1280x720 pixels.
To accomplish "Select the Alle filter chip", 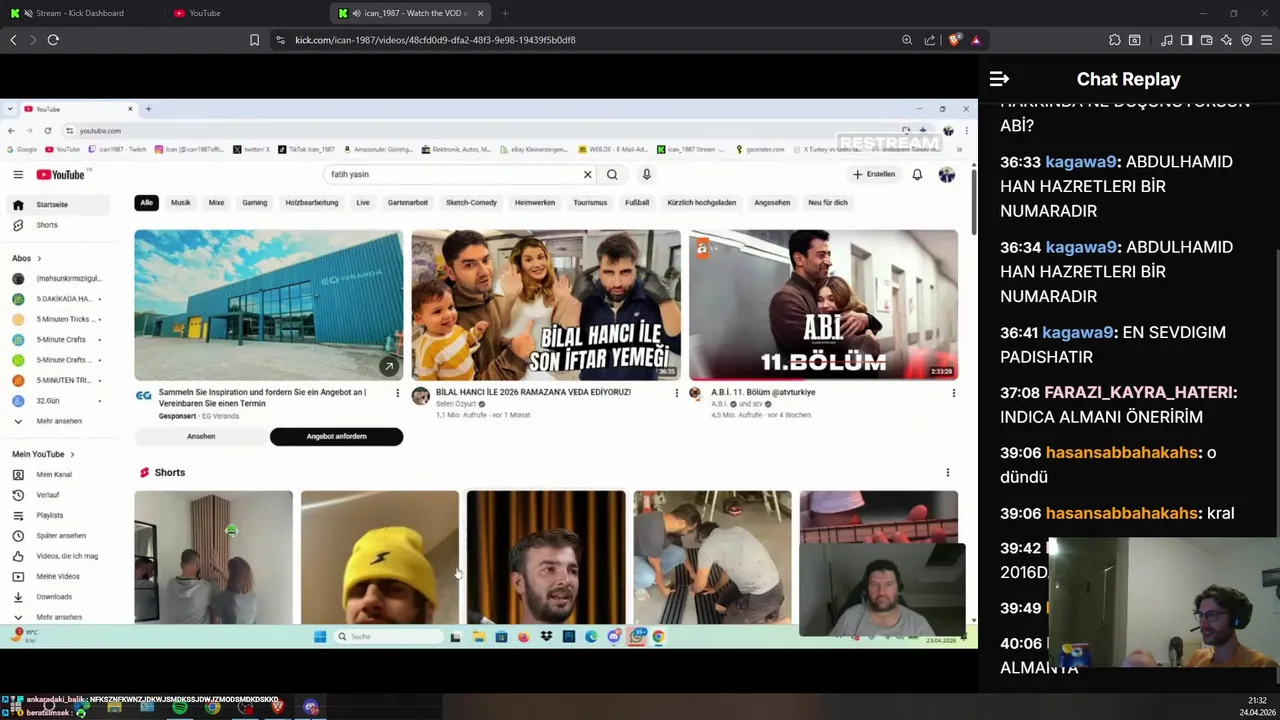I will (147, 202).
